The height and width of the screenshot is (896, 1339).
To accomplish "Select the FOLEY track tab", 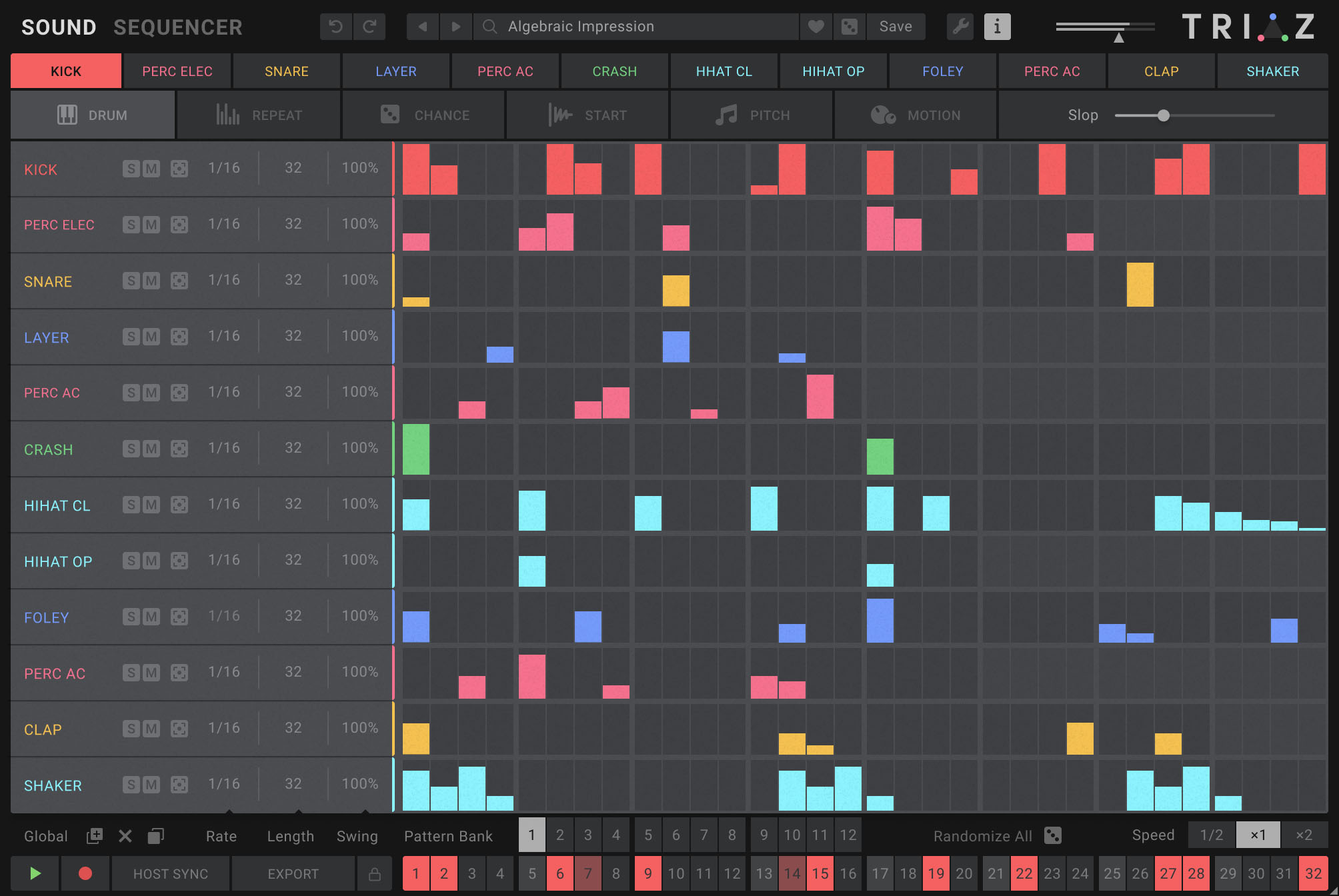I will [x=942, y=71].
